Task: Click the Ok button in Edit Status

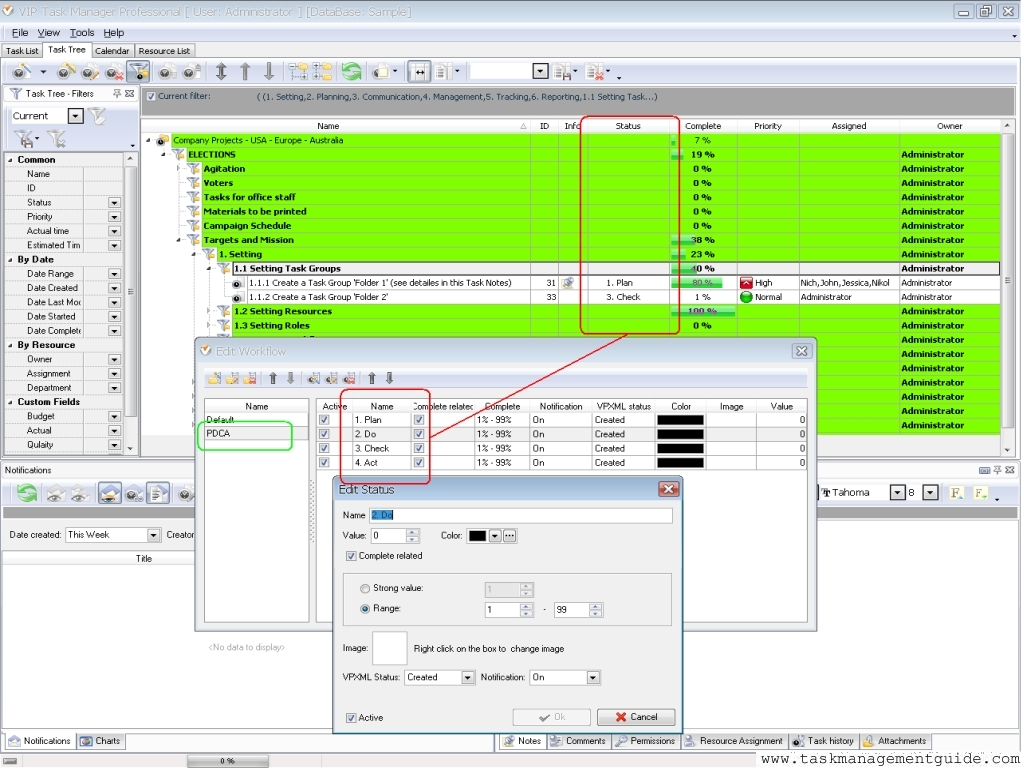Action: [x=552, y=717]
